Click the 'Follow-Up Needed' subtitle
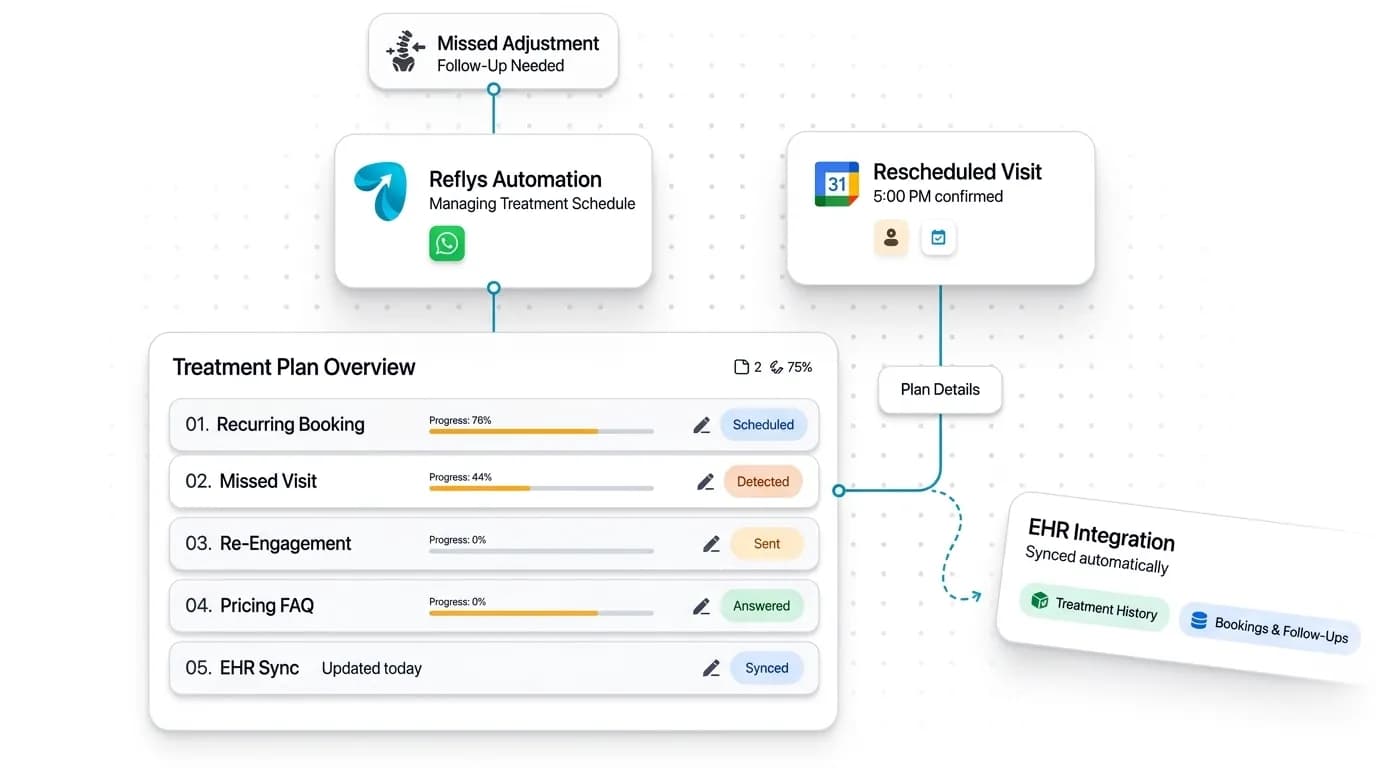This screenshot has height=768, width=1376. 500,66
